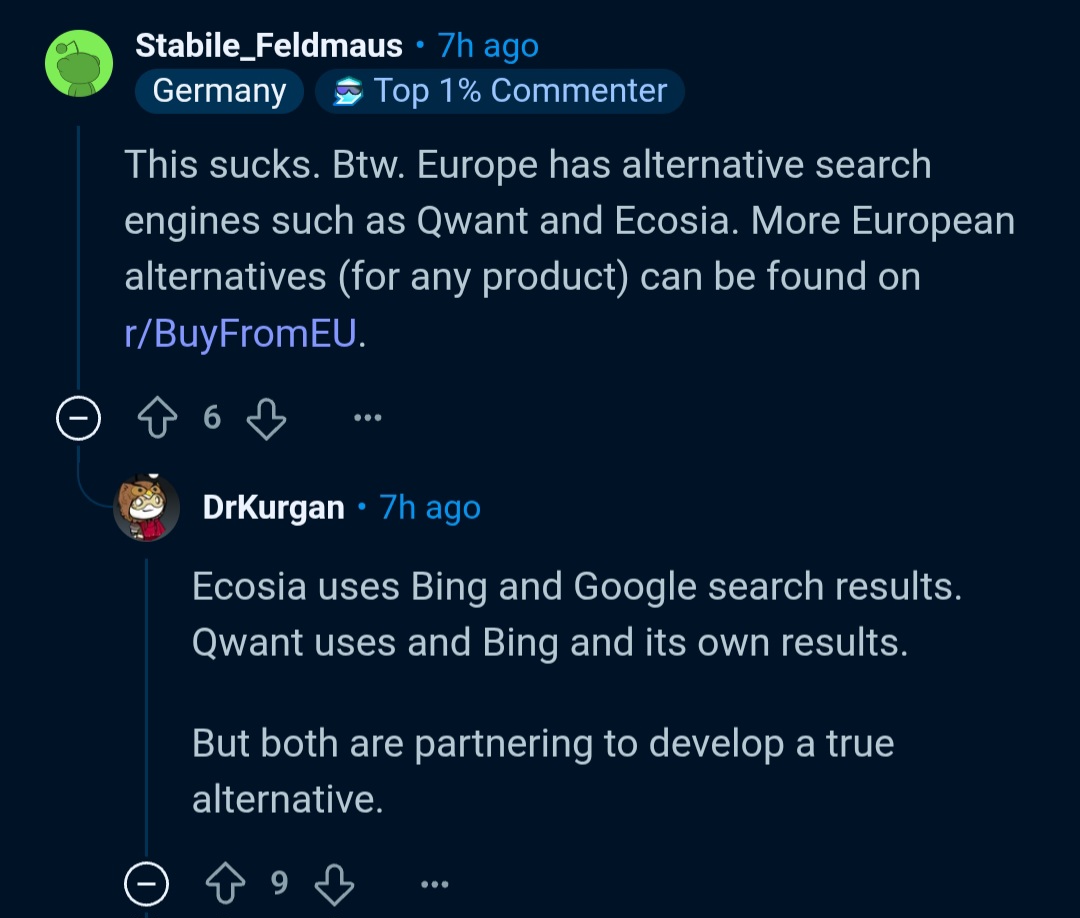
Task: Open more options for Stabile_Feldmaus's comment
Action: (367, 417)
